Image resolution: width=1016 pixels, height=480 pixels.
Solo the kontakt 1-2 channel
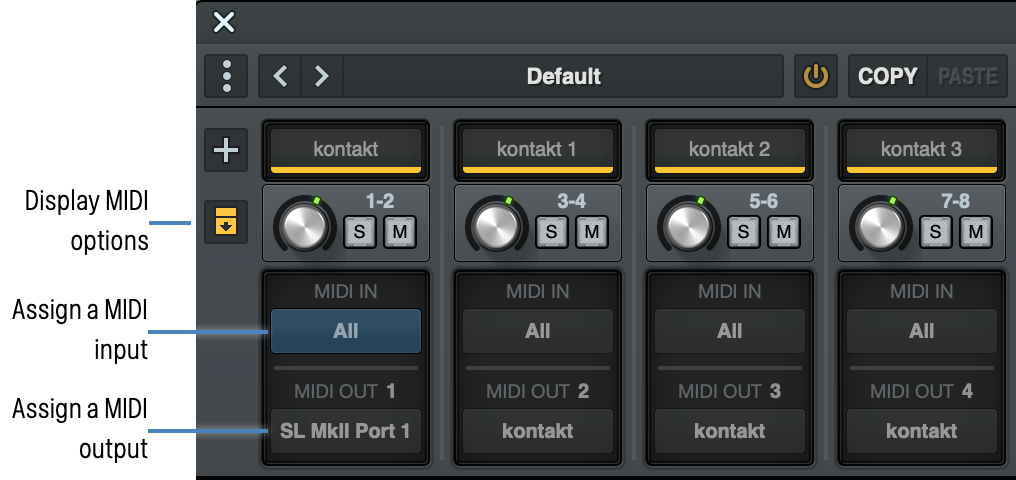click(x=360, y=232)
